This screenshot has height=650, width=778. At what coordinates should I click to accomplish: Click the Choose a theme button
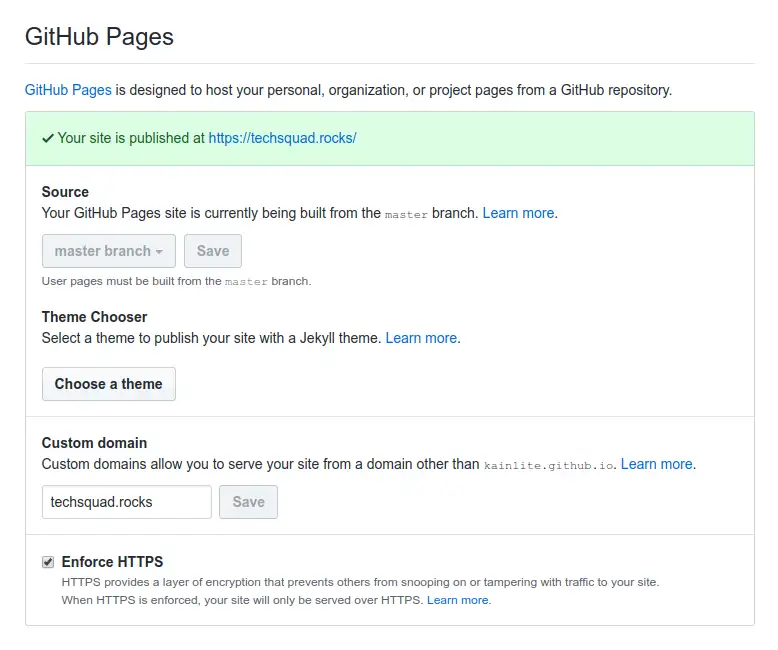[109, 384]
